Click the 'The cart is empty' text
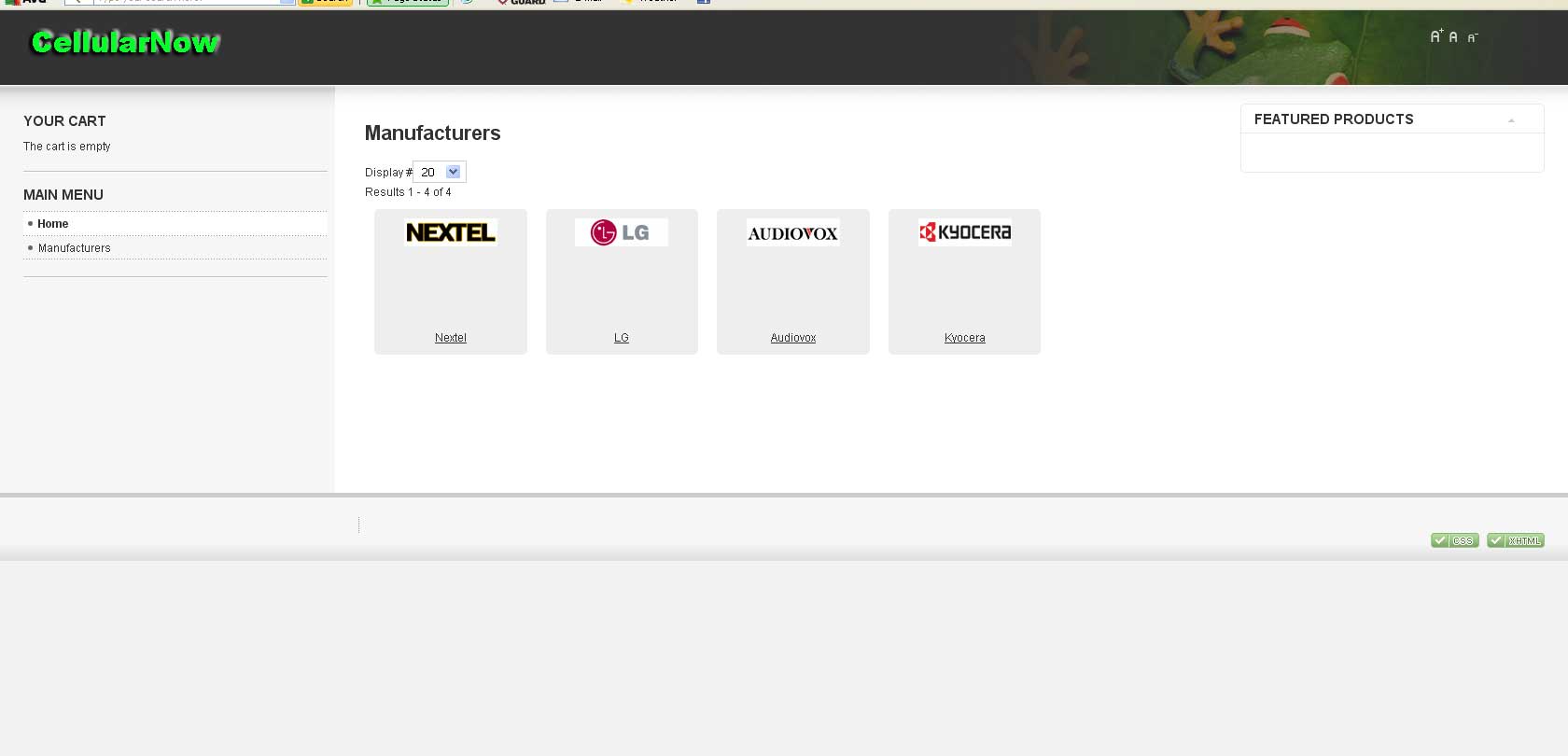 67,147
